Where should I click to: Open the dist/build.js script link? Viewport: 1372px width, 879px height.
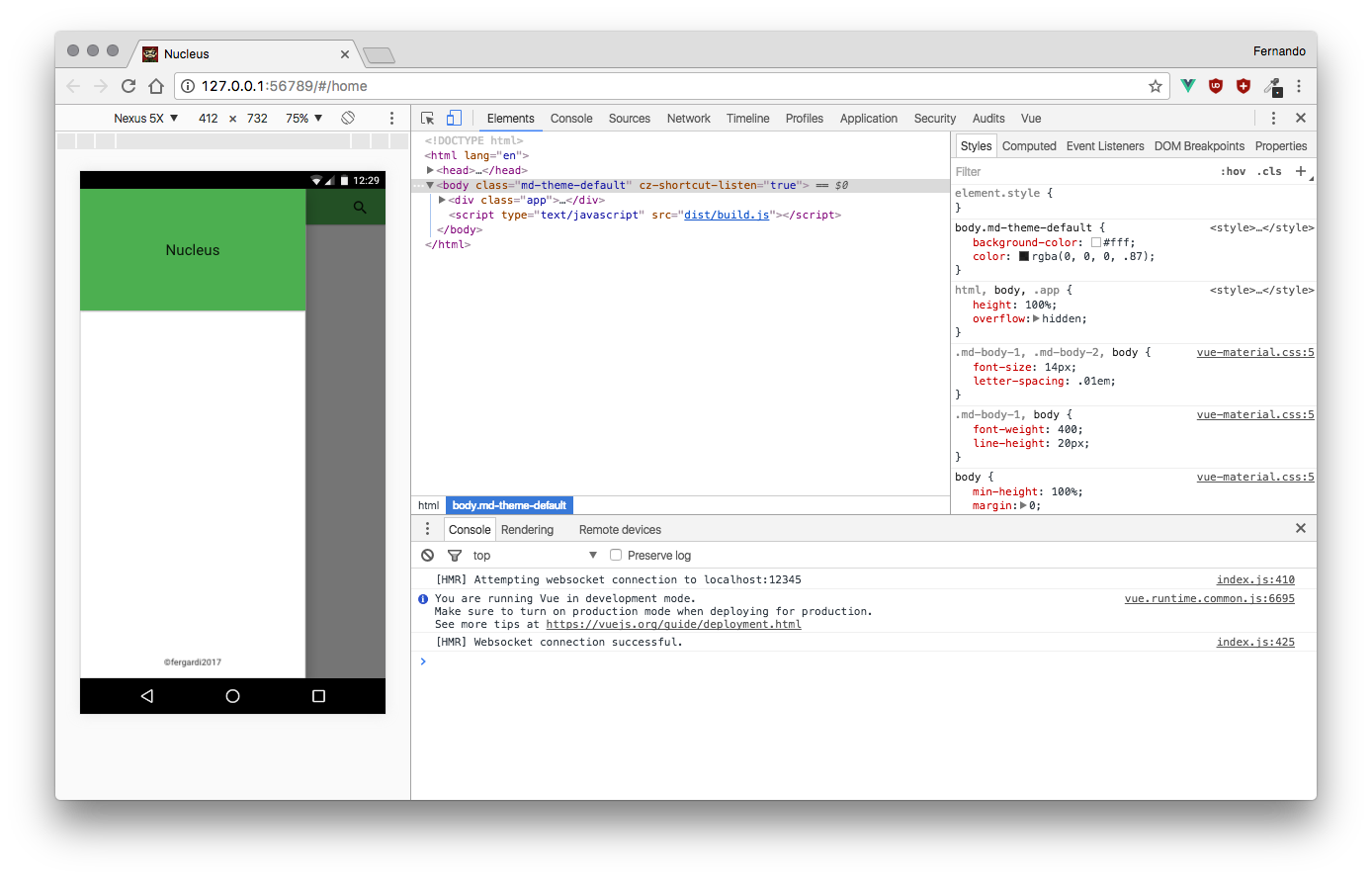coord(727,215)
